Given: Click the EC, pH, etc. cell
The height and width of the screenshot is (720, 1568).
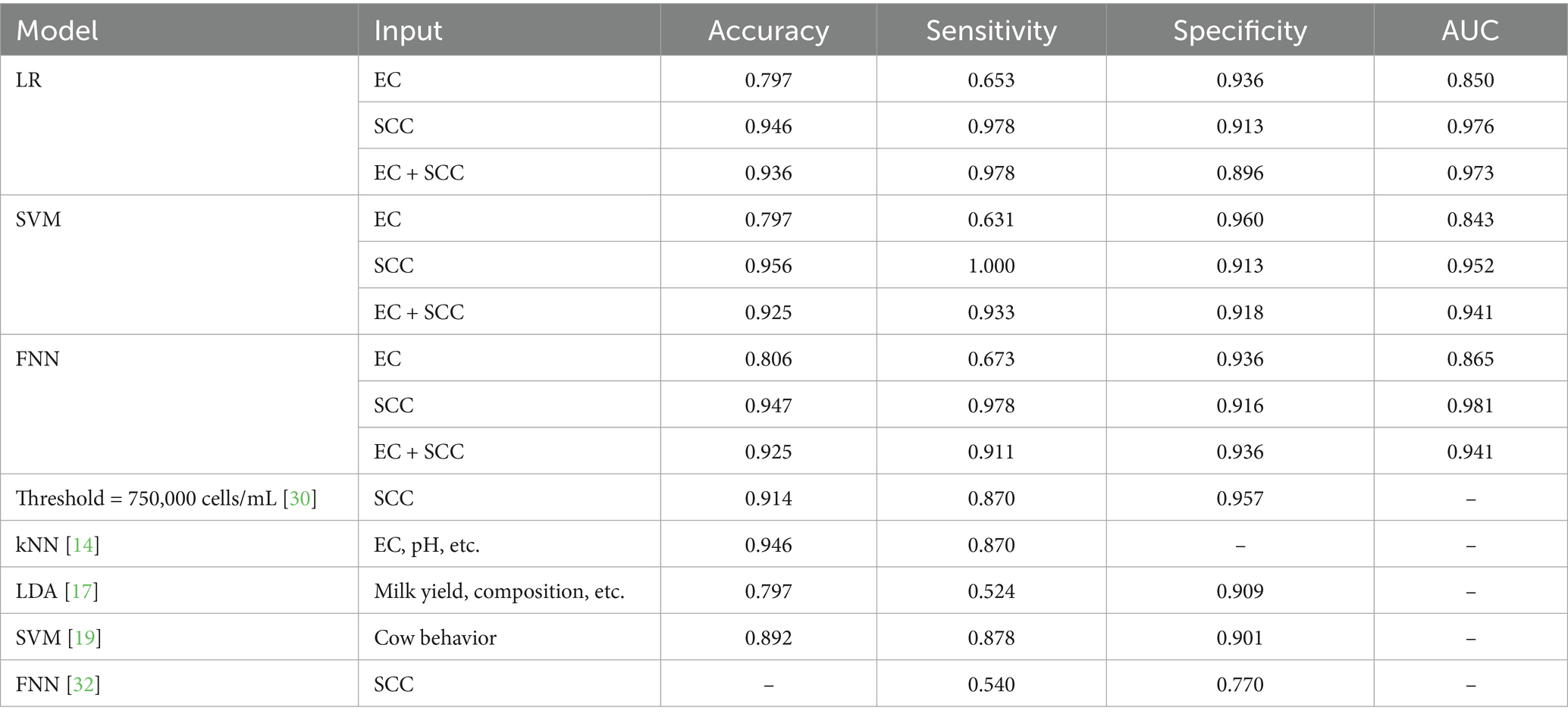Looking at the screenshot, I should pos(427,545).
